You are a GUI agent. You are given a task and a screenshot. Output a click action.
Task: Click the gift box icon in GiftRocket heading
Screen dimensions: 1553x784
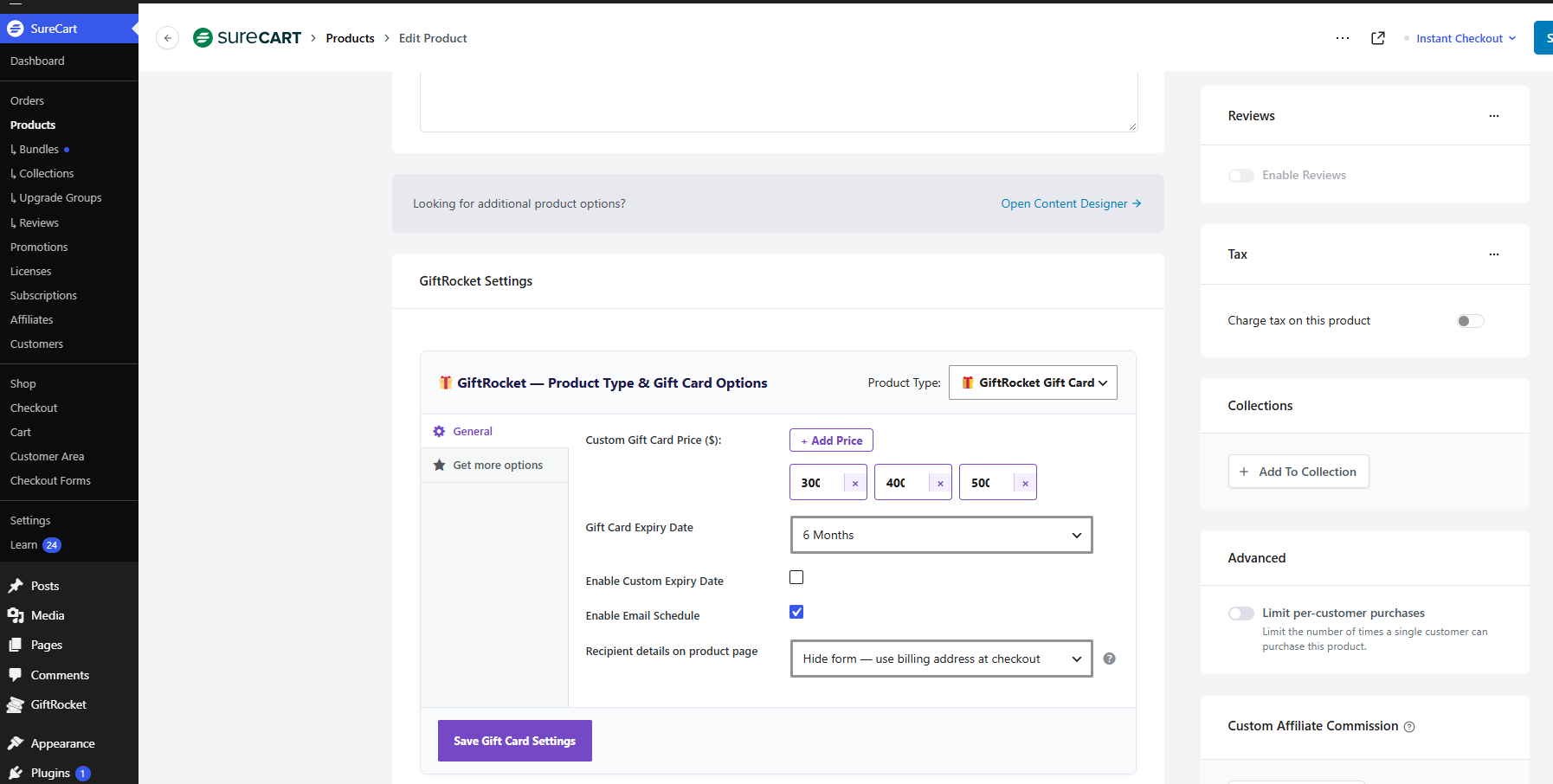point(445,382)
